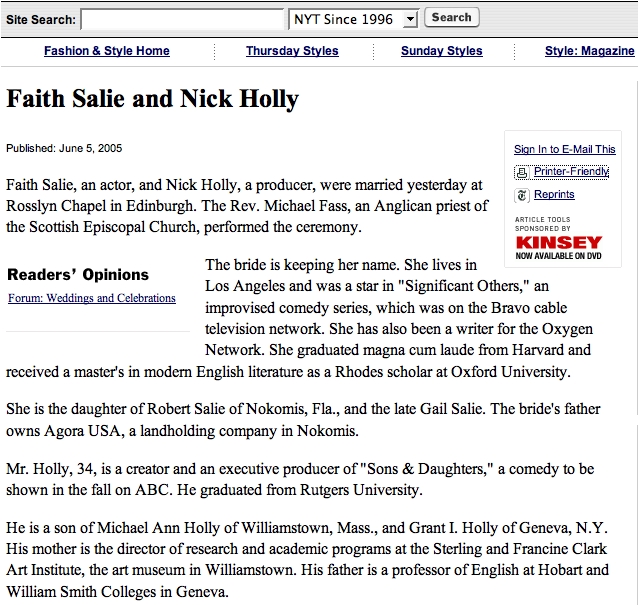Click the Kinsey DVD sponsor ad
Screen dimensions: 638x605
click(559, 247)
